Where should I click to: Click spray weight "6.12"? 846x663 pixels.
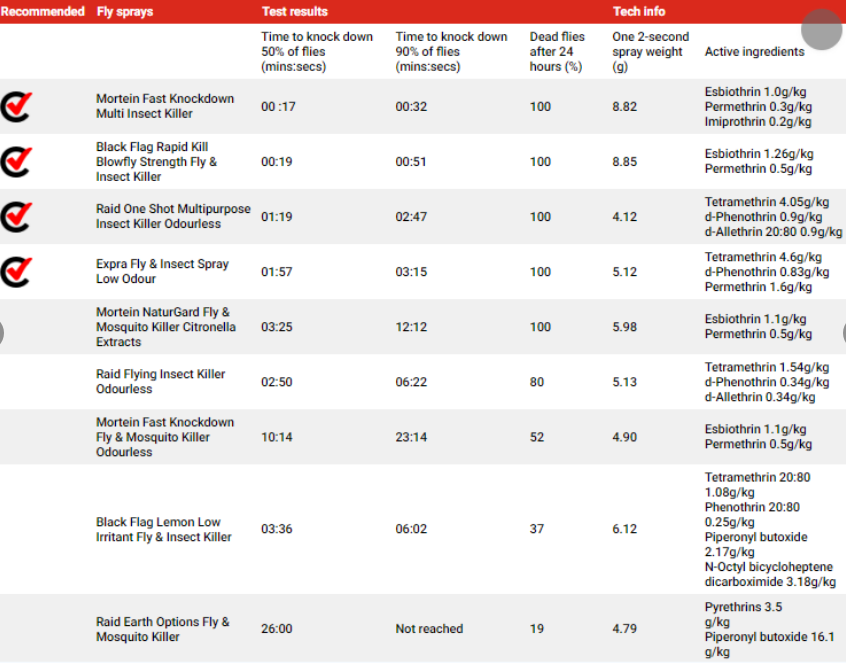click(x=625, y=529)
